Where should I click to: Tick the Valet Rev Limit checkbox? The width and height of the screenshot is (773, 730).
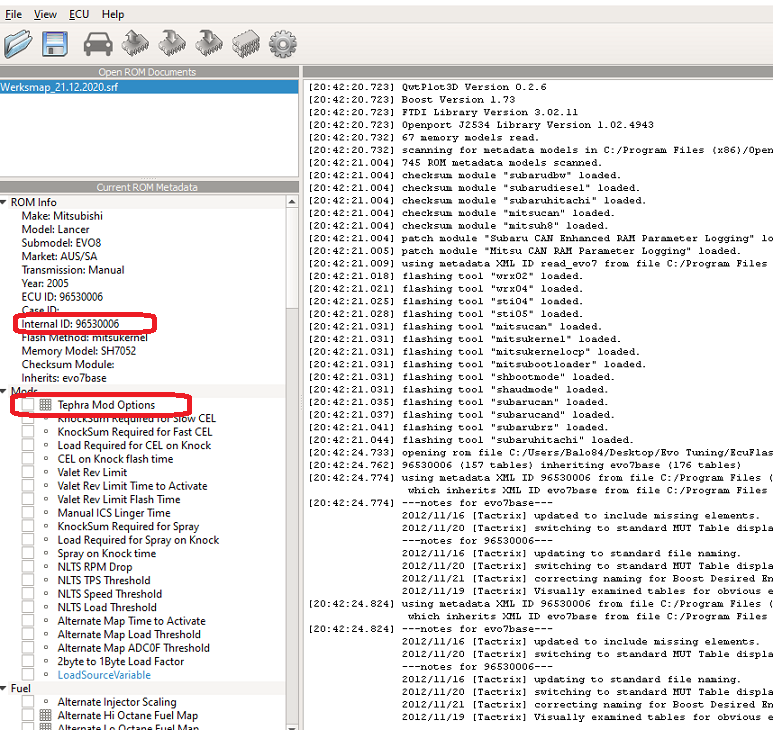(27, 473)
